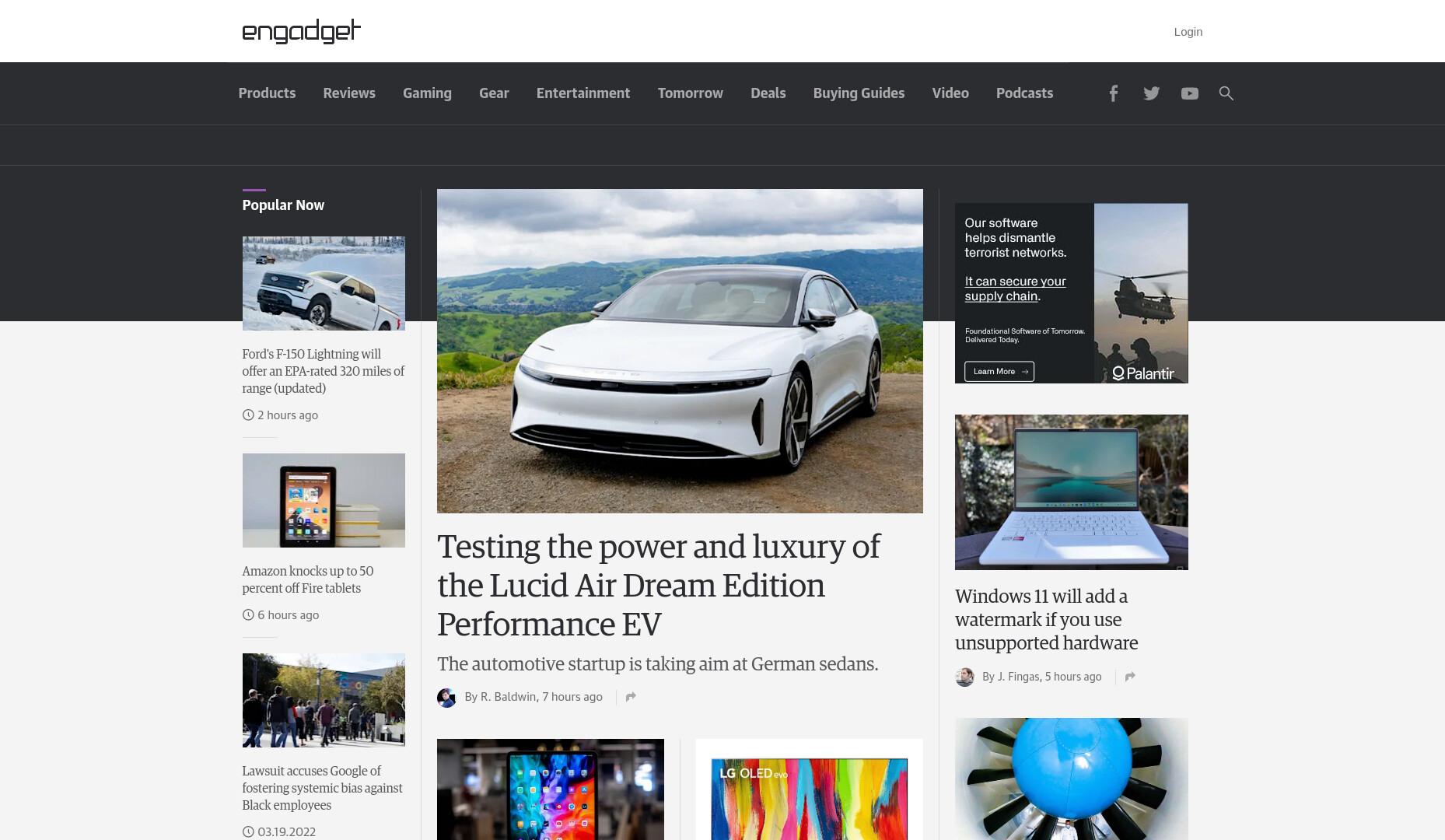Click R. Baldwin's author avatar
1445x840 pixels.
tap(446, 697)
